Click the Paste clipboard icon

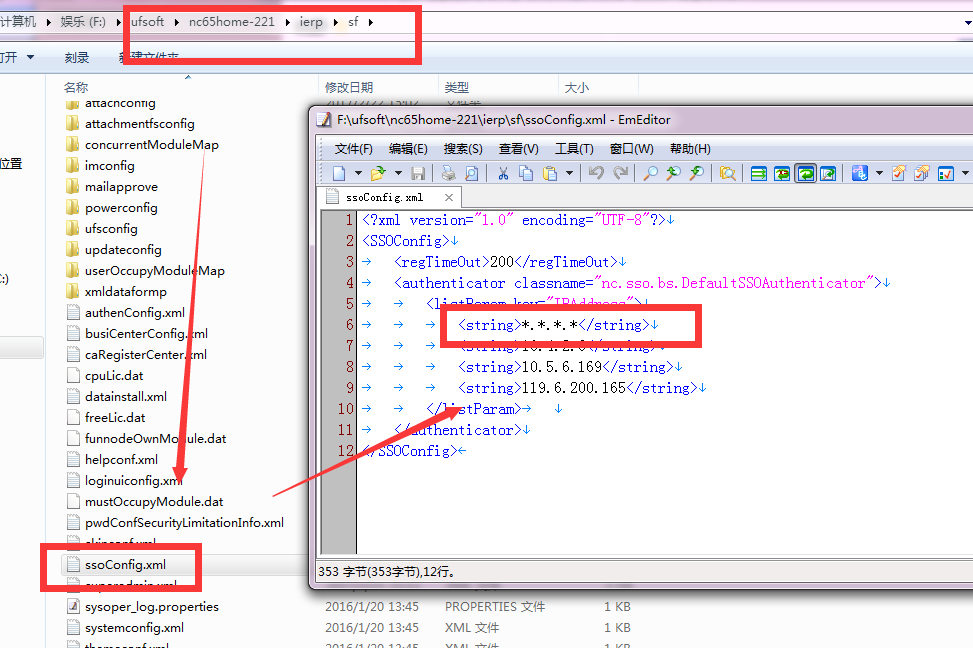coord(549,173)
